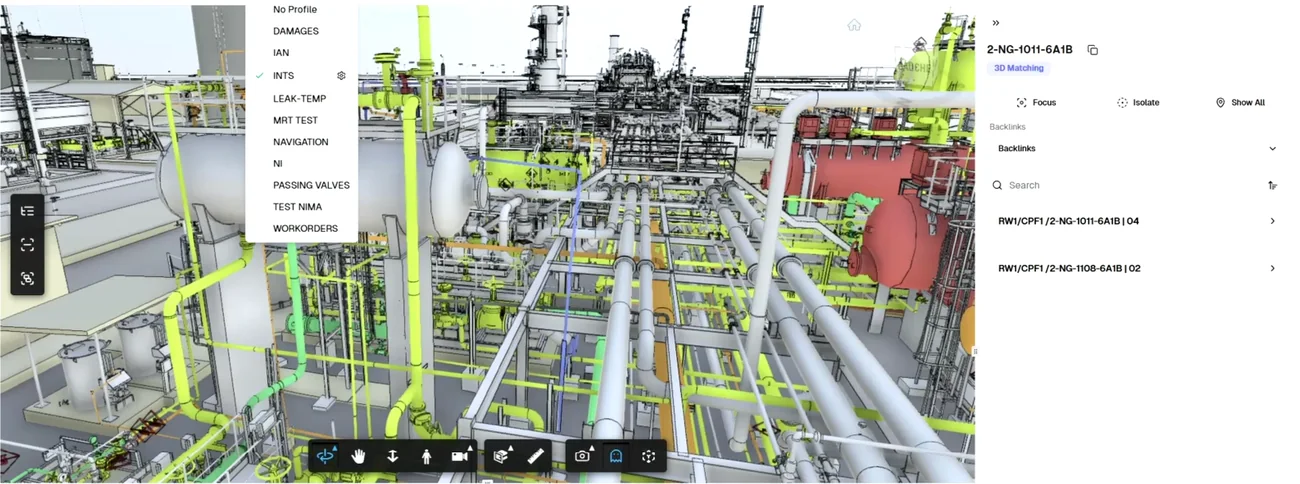Image resolution: width=1300 pixels, height=484 pixels.
Task: Open the video camera tool
Action: pyautogui.click(x=460, y=456)
